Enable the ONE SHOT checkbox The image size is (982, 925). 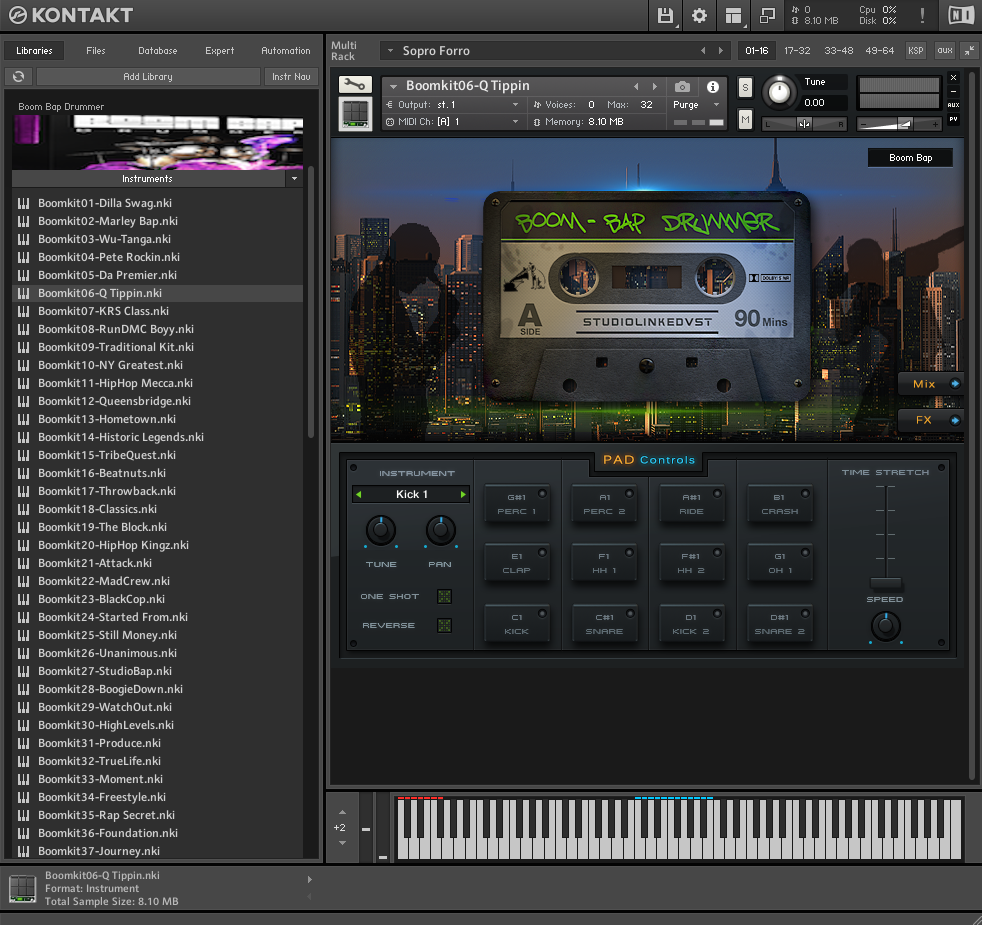click(x=444, y=596)
